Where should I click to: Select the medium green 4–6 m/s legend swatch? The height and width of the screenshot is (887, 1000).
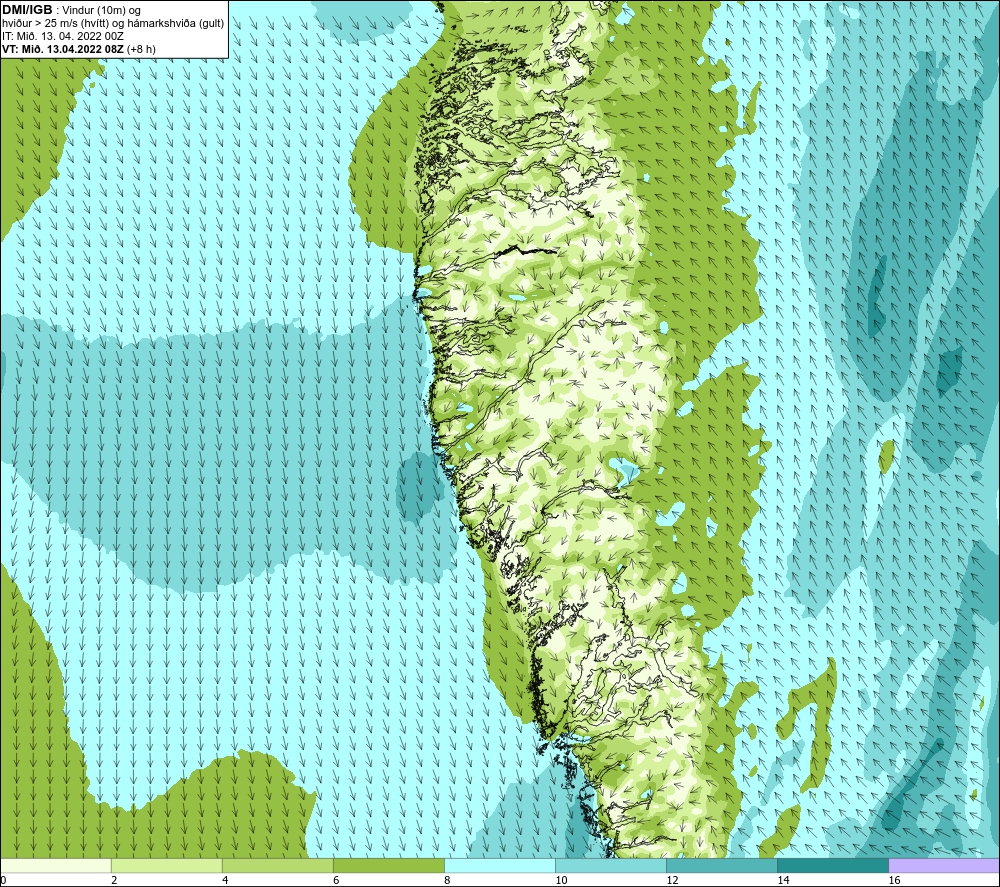click(x=277, y=866)
